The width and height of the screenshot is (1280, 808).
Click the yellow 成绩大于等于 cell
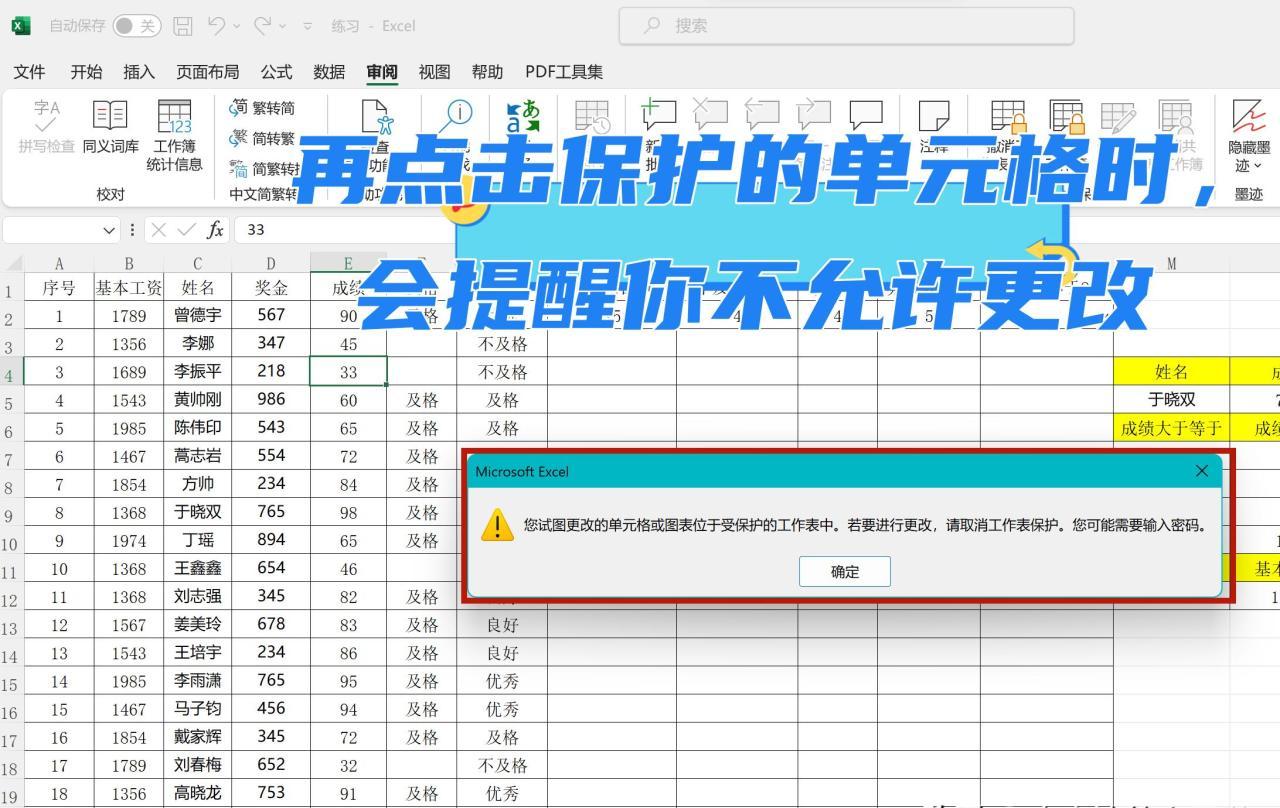tap(1171, 427)
